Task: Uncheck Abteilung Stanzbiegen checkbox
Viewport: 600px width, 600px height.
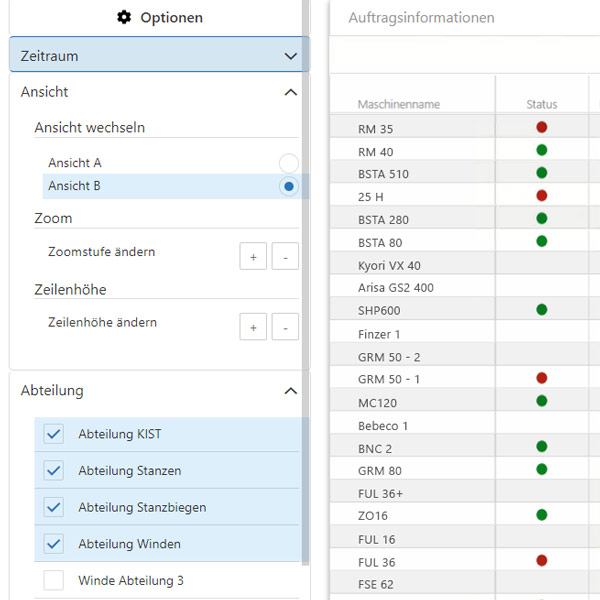Action: (54, 507)
